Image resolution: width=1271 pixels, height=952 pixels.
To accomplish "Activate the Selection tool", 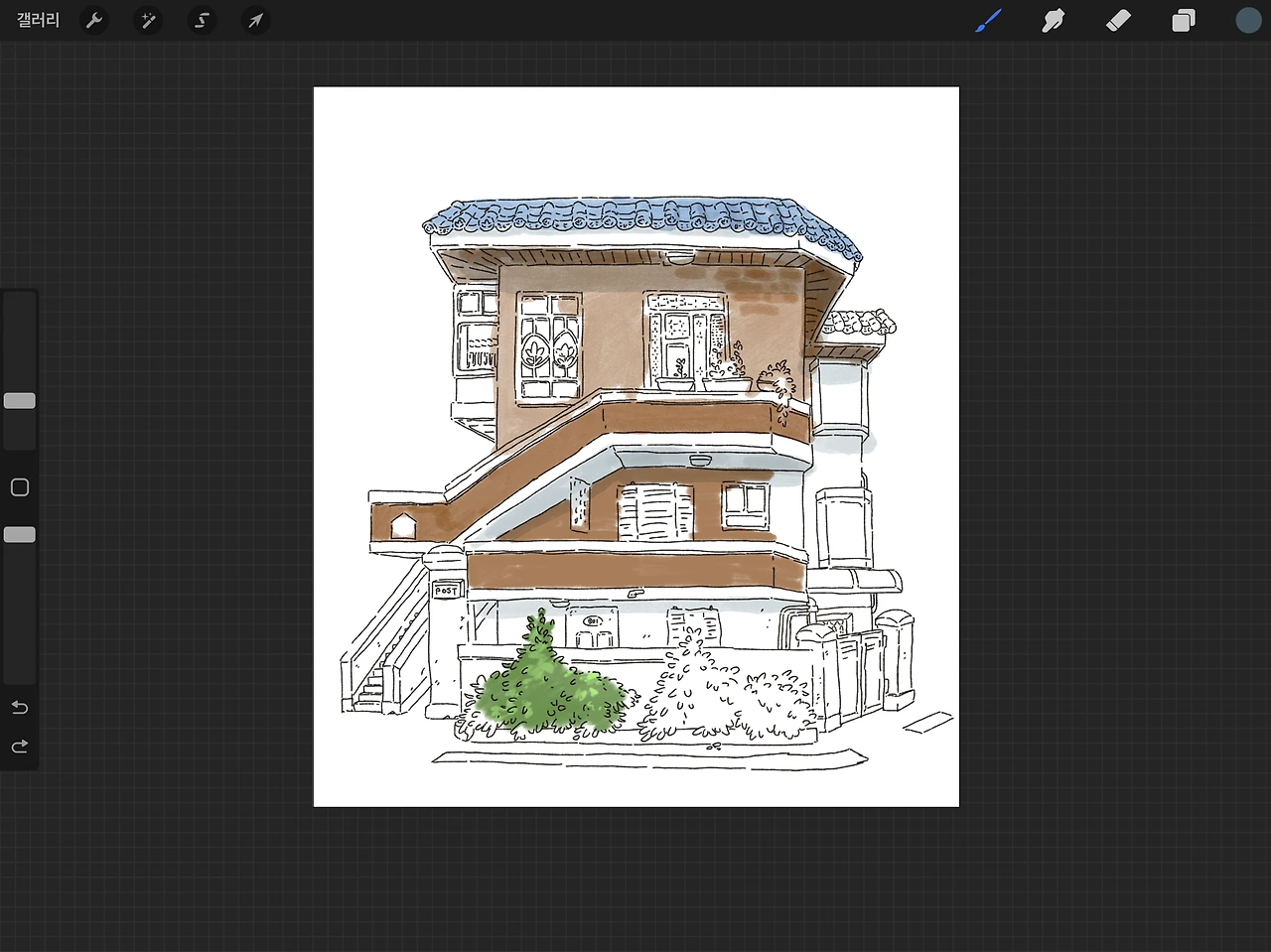I will tap(203, 20).
